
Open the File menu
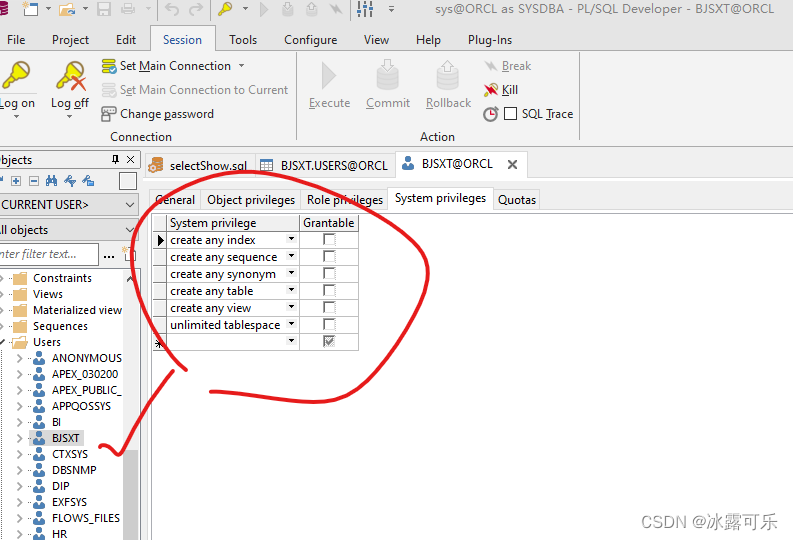tap(16, 40)
